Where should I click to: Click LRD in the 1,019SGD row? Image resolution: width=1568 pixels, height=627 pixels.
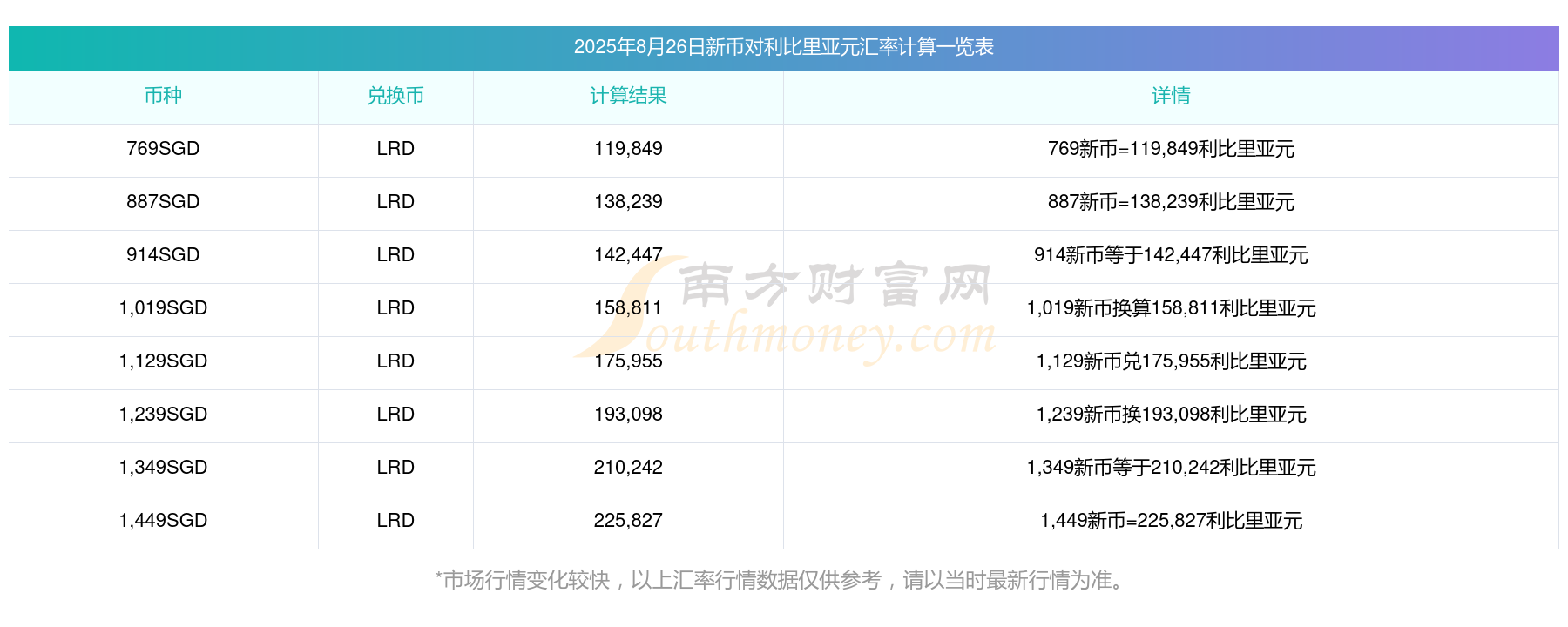tap(395, 308)
